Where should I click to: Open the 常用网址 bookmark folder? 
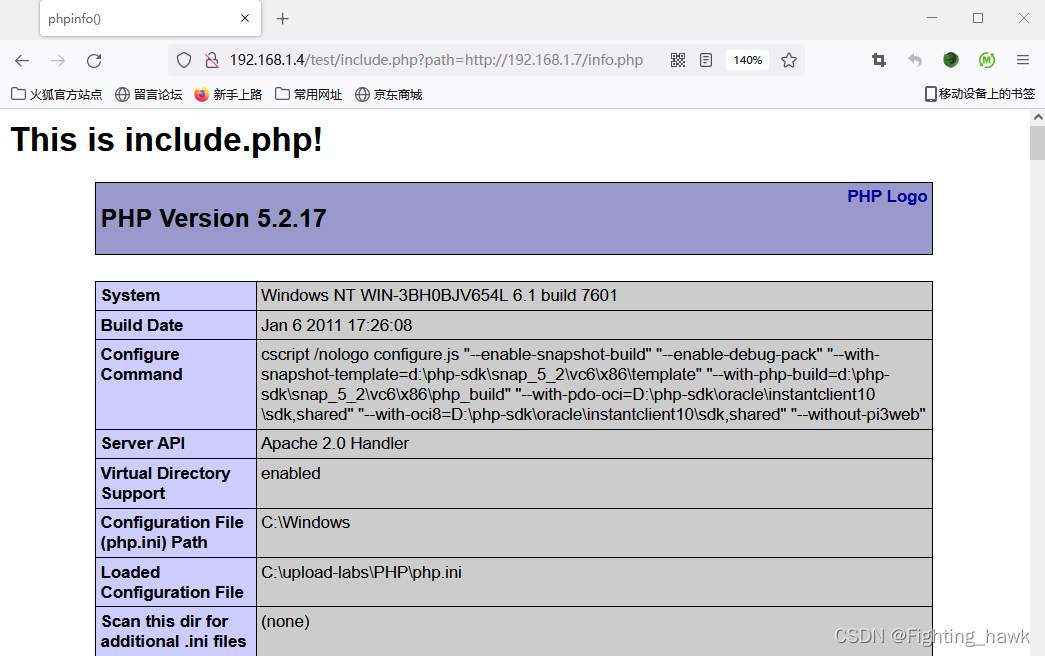pyautogui.click(x=309, y=95)
